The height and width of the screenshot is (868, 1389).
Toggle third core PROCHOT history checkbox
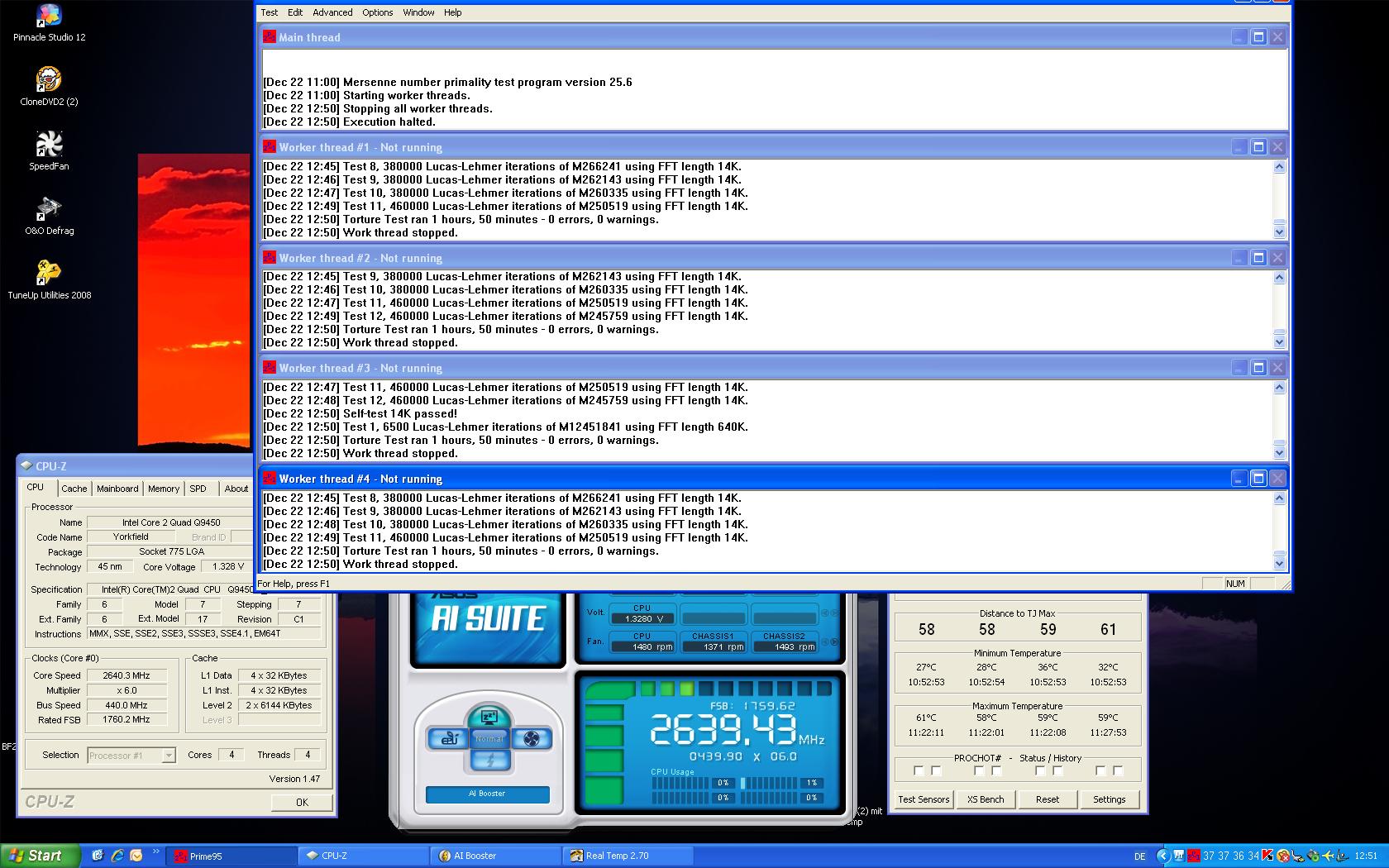pyautogui.click(x=1057, y=770)
